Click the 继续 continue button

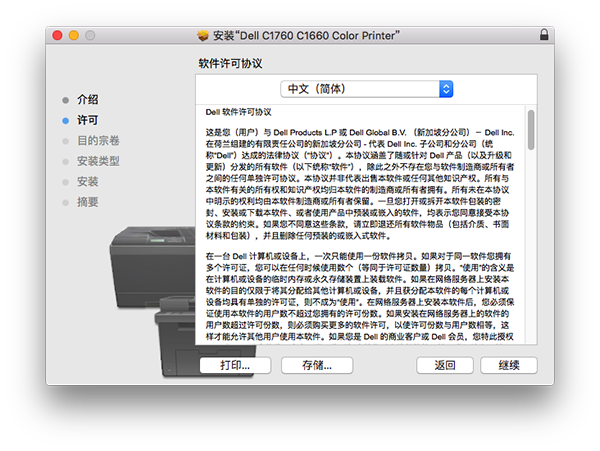(509, 365)
